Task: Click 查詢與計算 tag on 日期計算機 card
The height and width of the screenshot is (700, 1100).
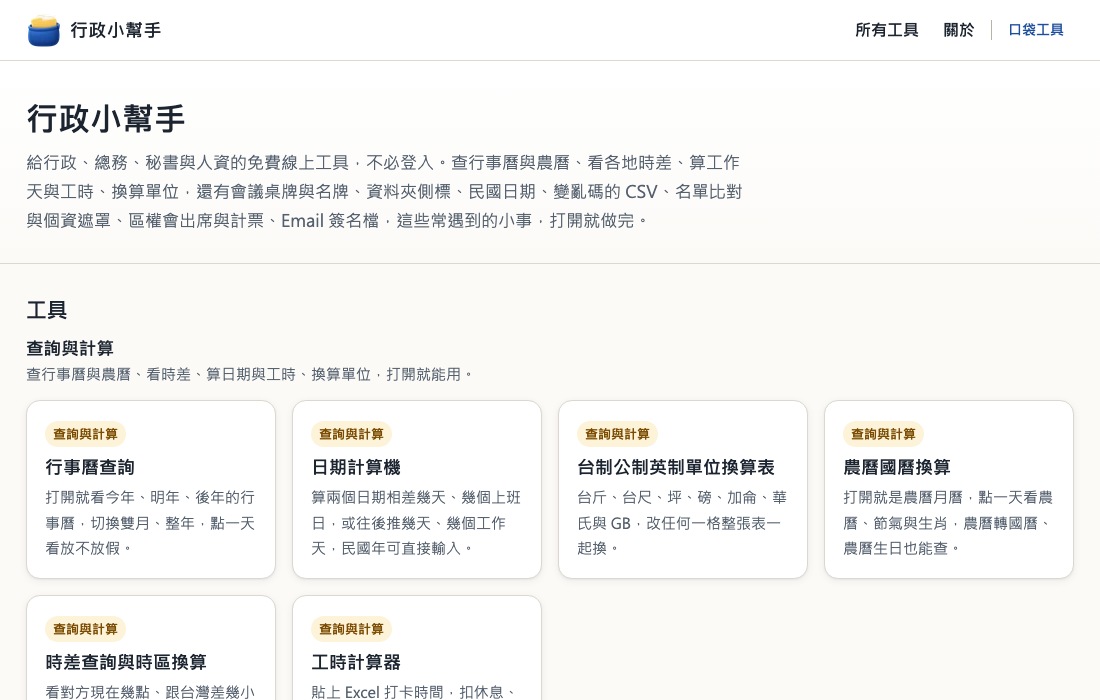Action: 351,434
